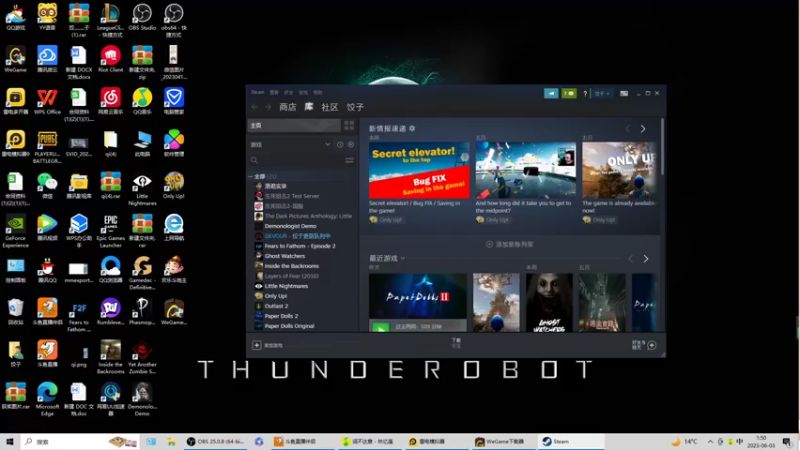This screenshot has width=800, height=450.
Task: Select the Only Up! desktop shortcut
Action: point(173,186)
